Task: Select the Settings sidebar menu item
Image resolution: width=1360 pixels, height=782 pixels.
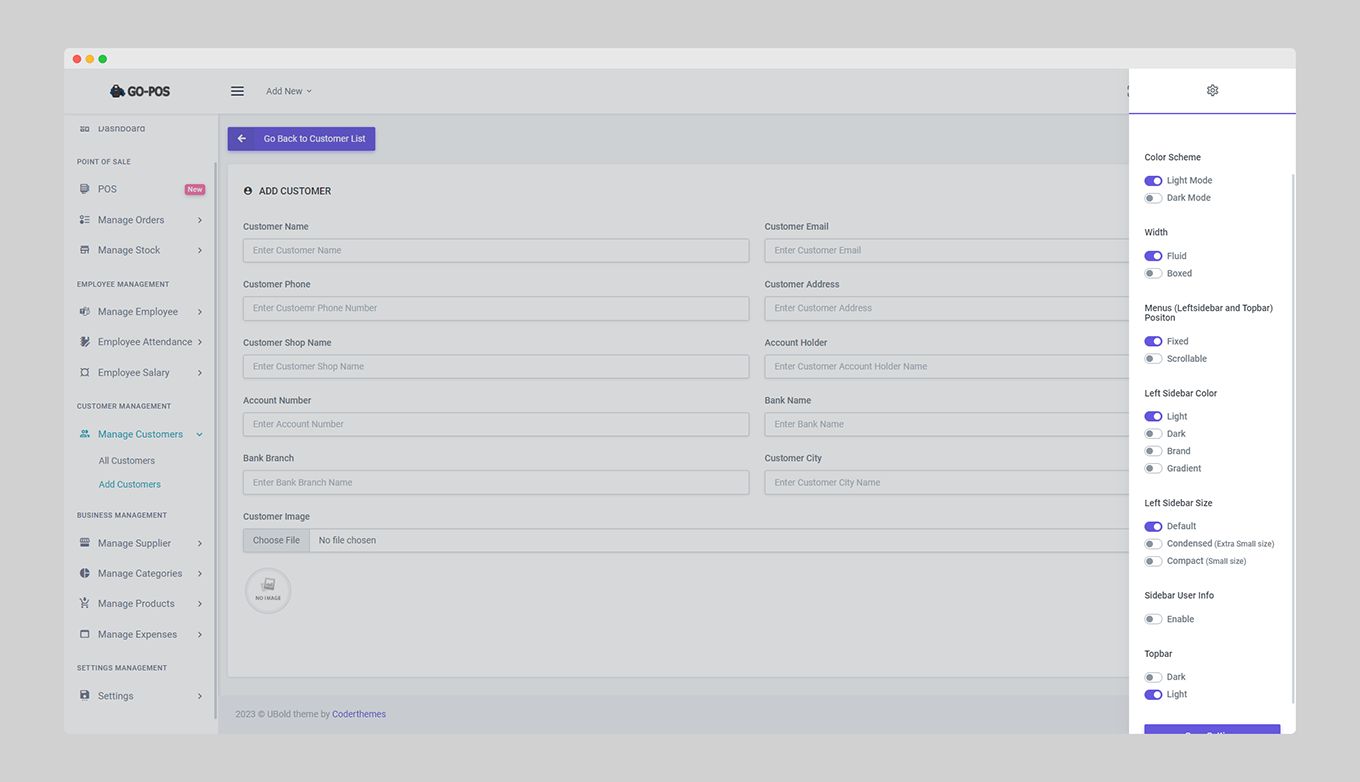Action: click(x=116, y=696)
